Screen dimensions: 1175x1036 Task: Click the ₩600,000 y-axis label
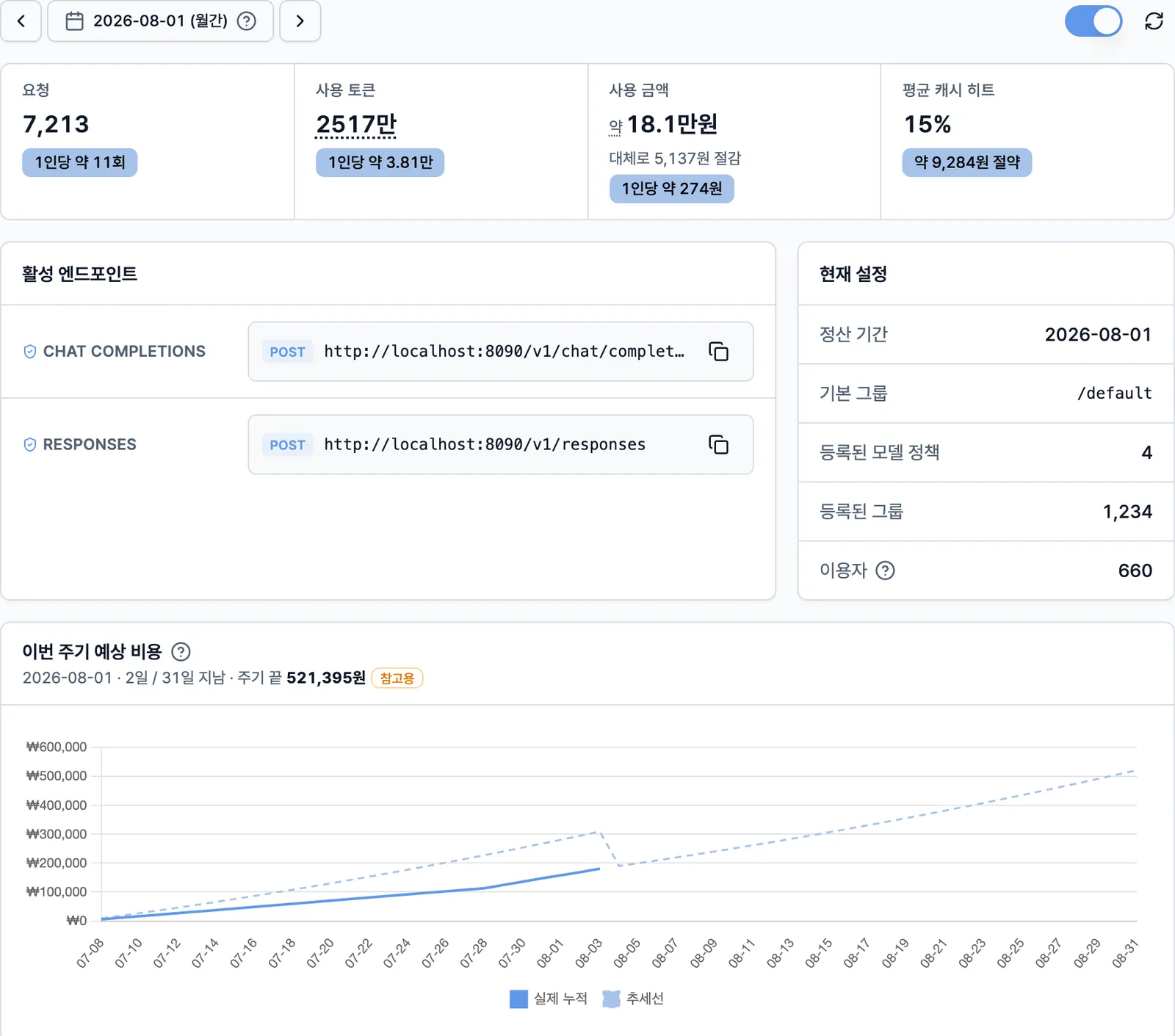(57, 747)
